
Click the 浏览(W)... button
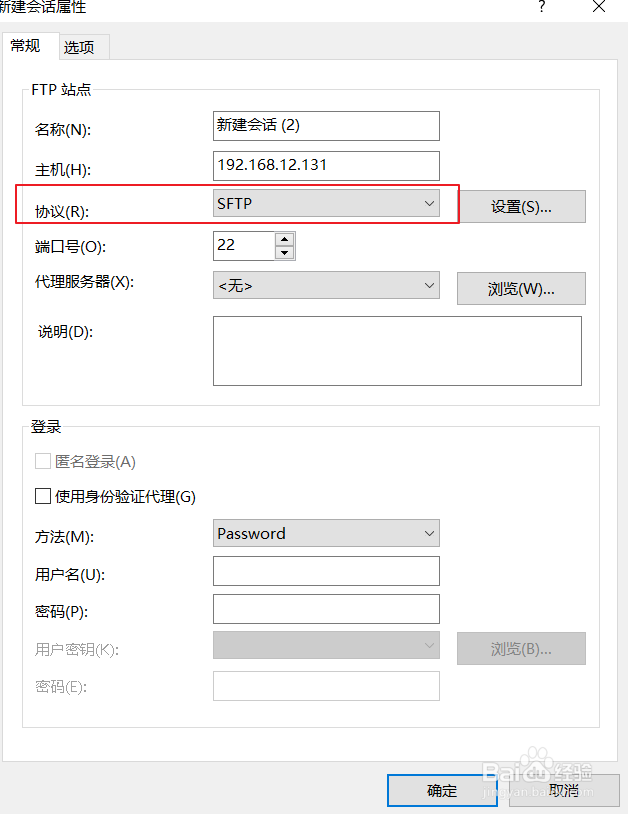521,288
